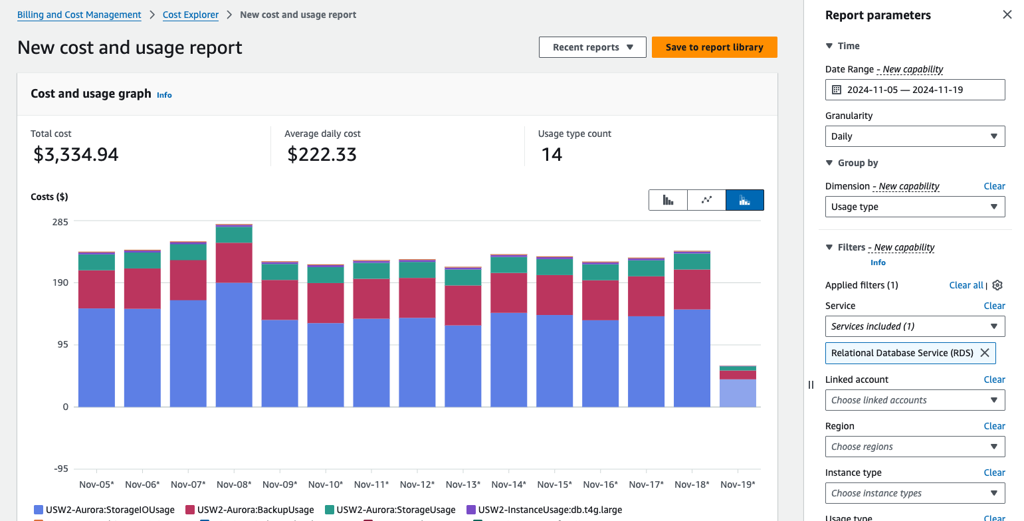Click the Nov-19 partial bar
The height and width of the screenshot is (521, 1024).
click(x=738, y=387)
